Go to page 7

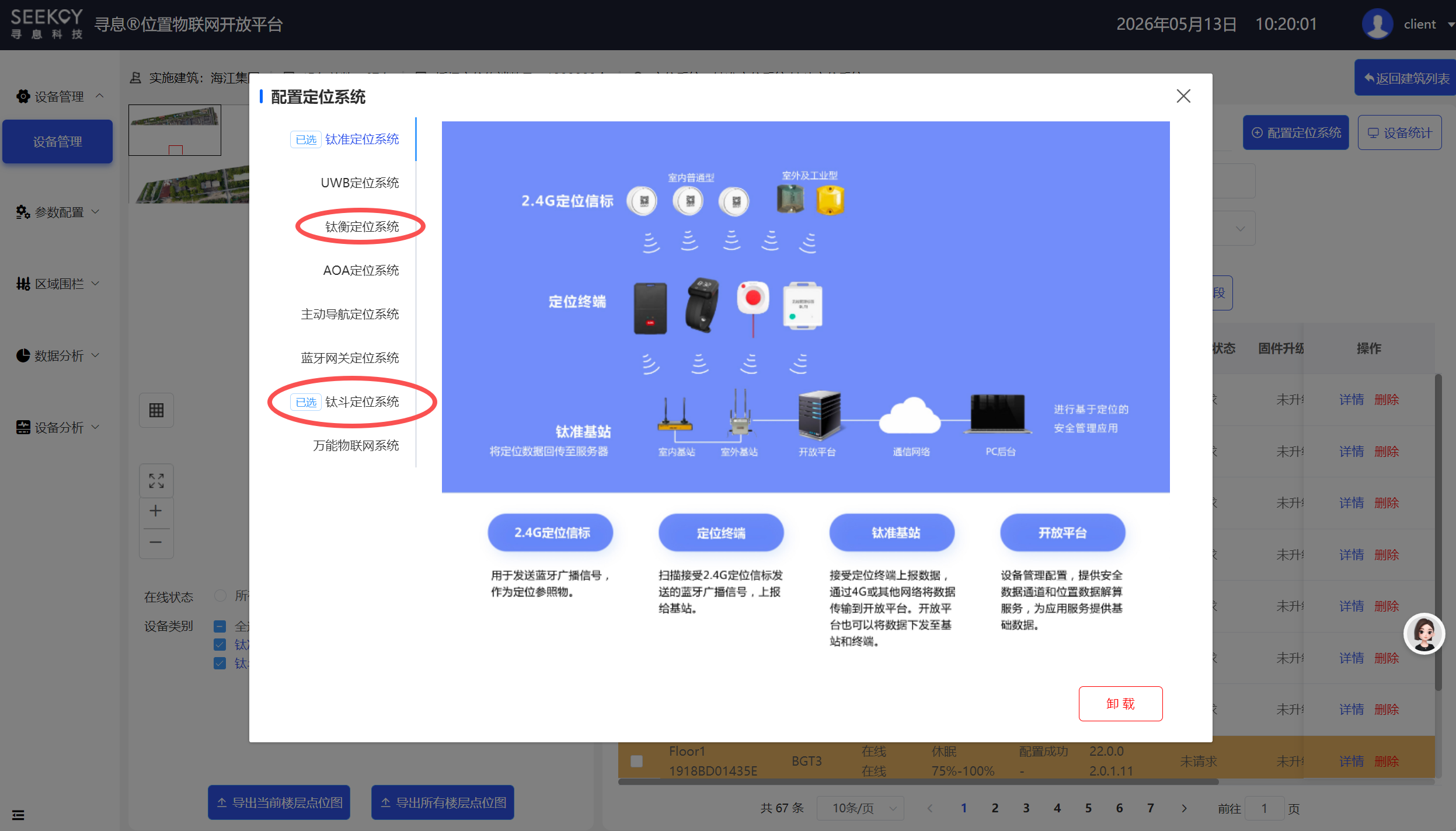click(x=1151, y=808)
